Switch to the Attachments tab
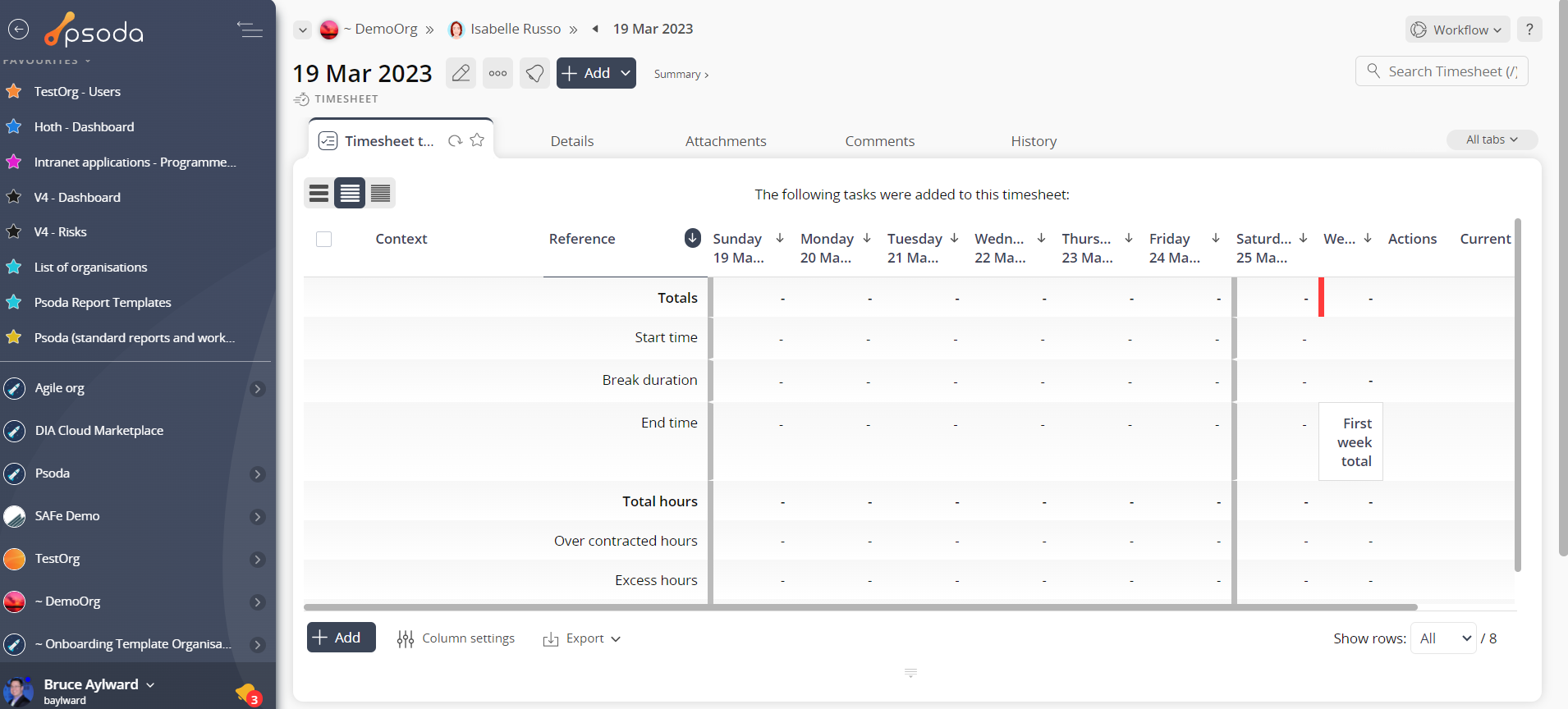Screen dimensions: 1568x709 click(726, 141)
